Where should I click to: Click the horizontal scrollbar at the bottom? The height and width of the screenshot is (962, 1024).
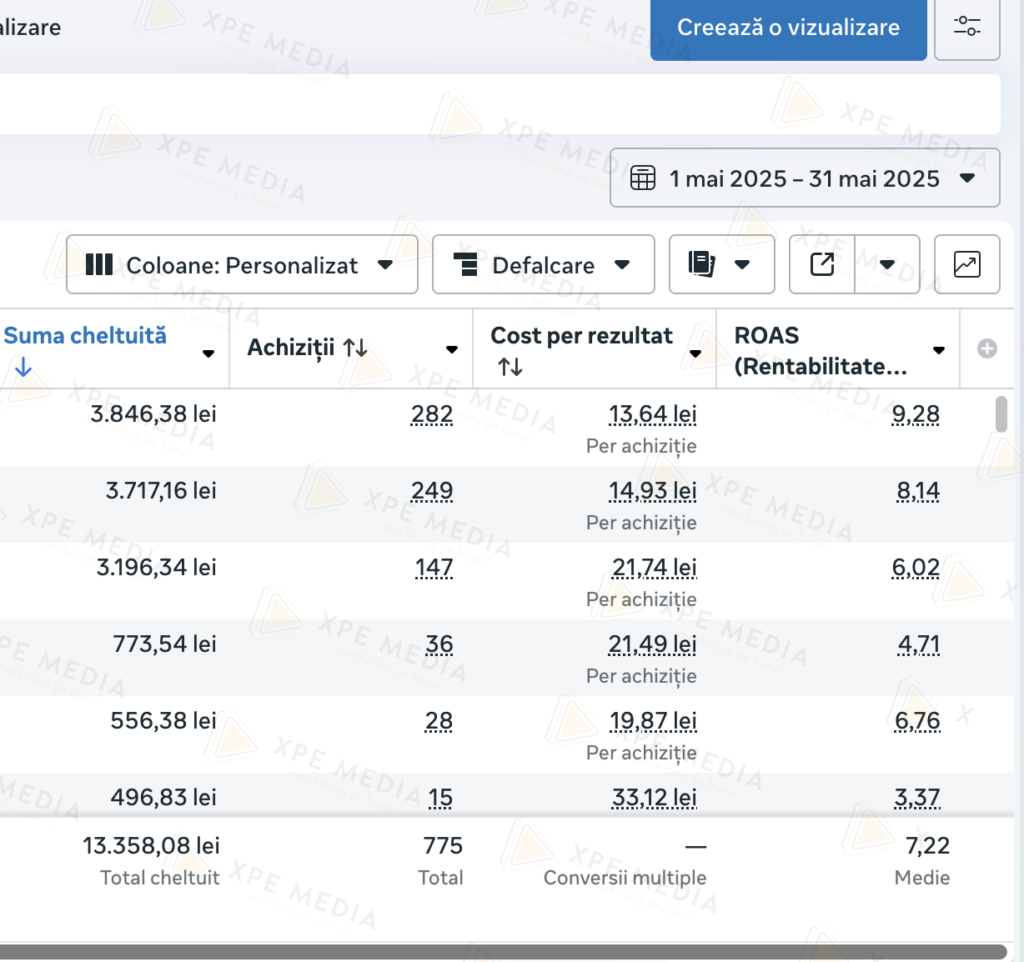500,951
